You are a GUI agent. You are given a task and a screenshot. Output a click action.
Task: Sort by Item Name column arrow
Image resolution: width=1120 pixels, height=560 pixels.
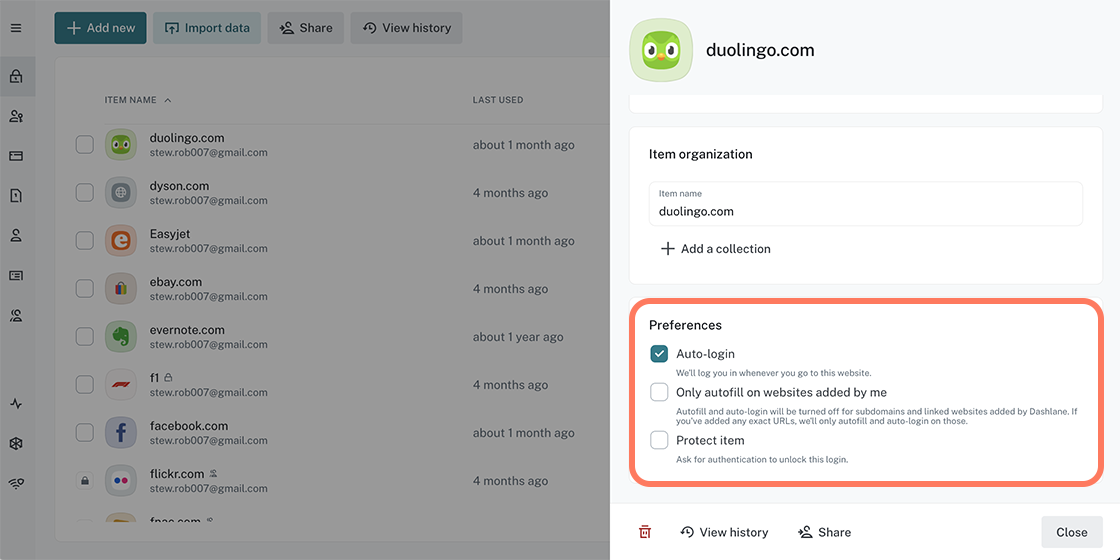coord(168,100)
